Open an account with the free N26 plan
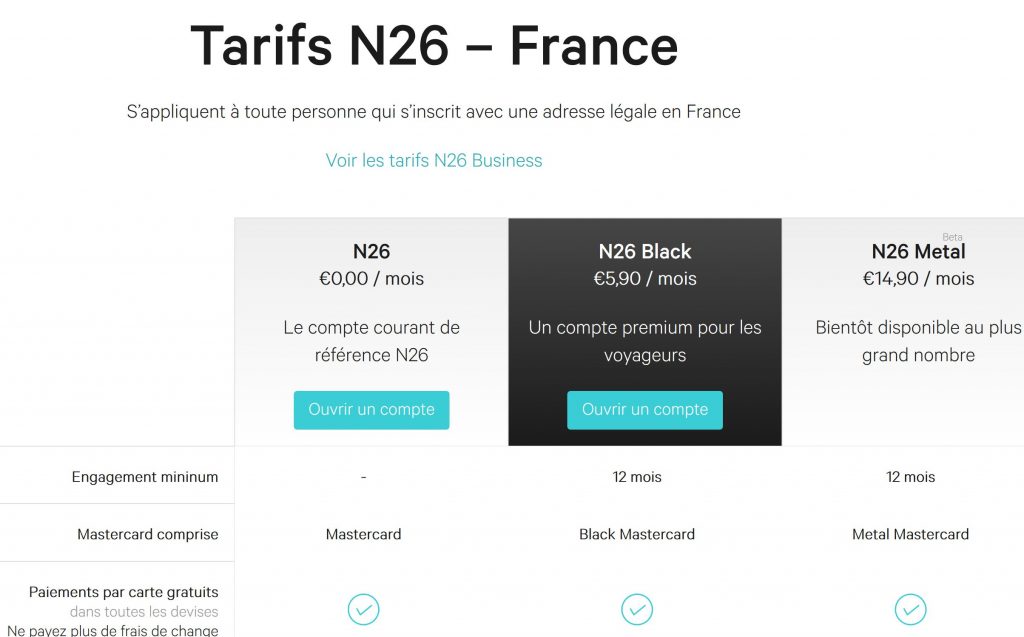 coord(371,409)
